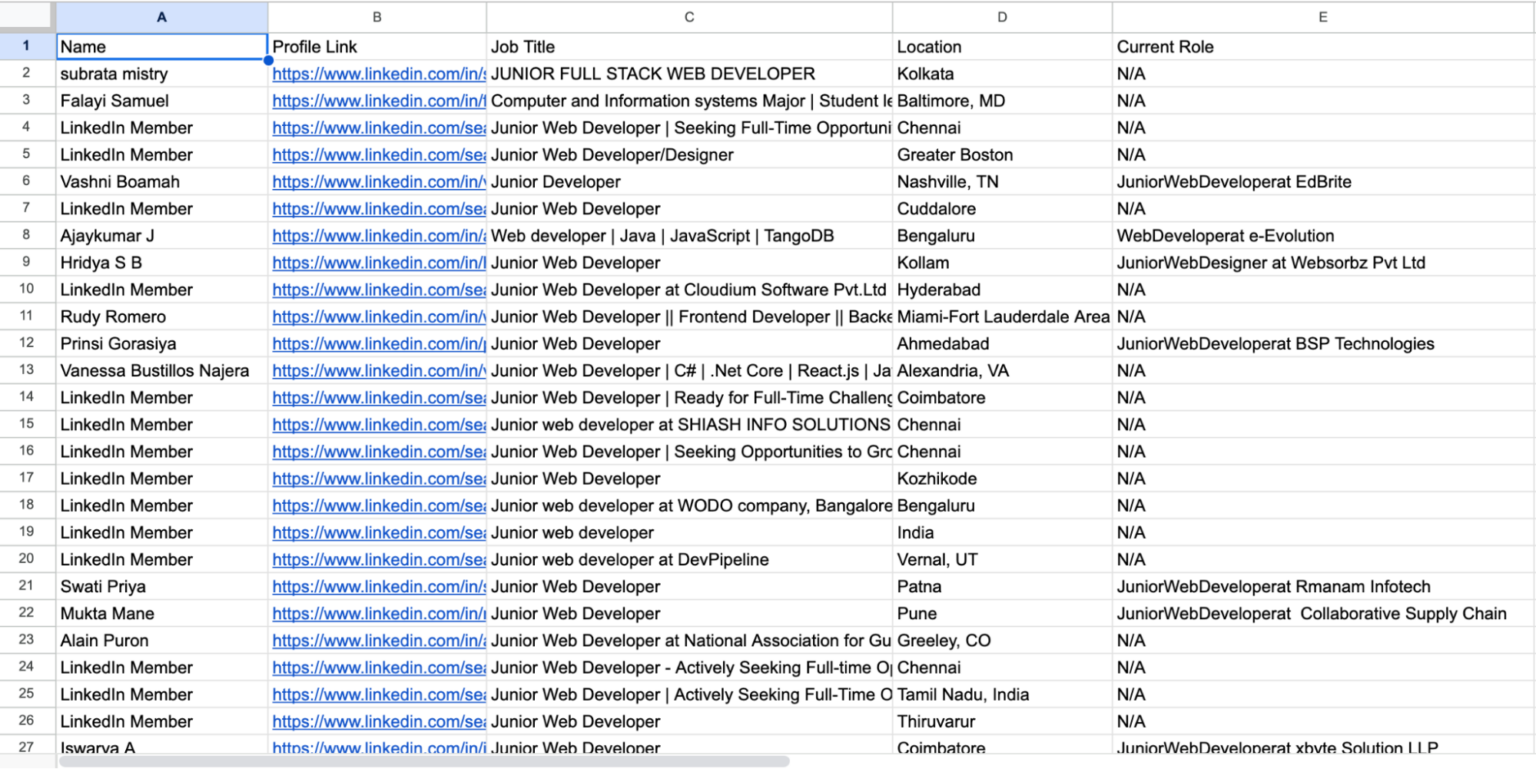Select the 'Kolkata' location cell
Screen dimensions: 1536x769
[x=1003, y=73]
